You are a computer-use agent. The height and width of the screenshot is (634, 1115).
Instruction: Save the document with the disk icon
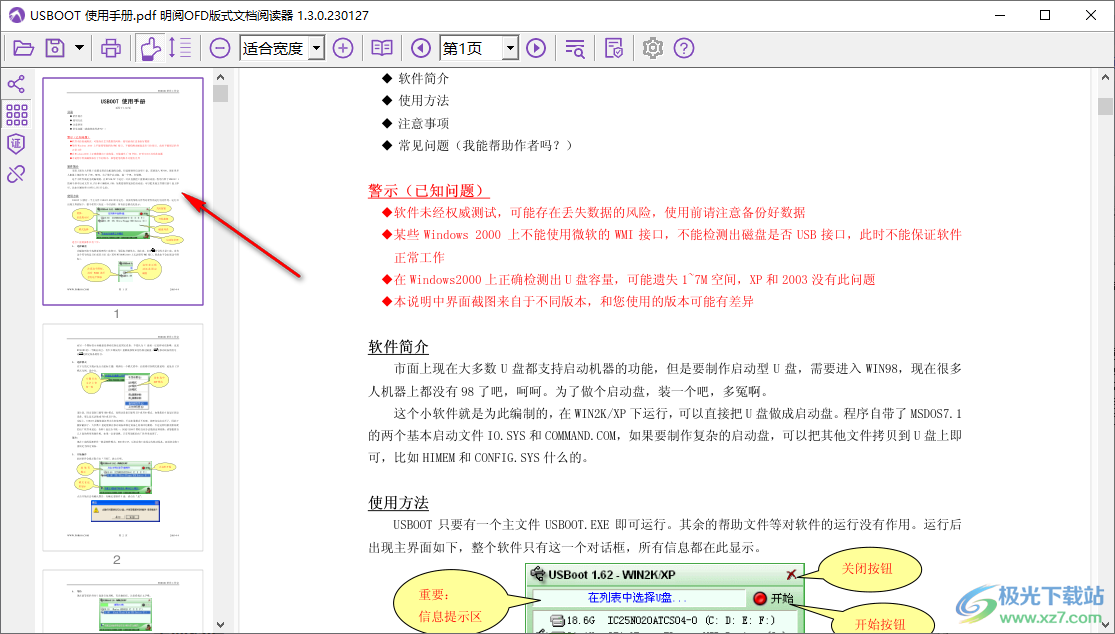pos(55,48)
